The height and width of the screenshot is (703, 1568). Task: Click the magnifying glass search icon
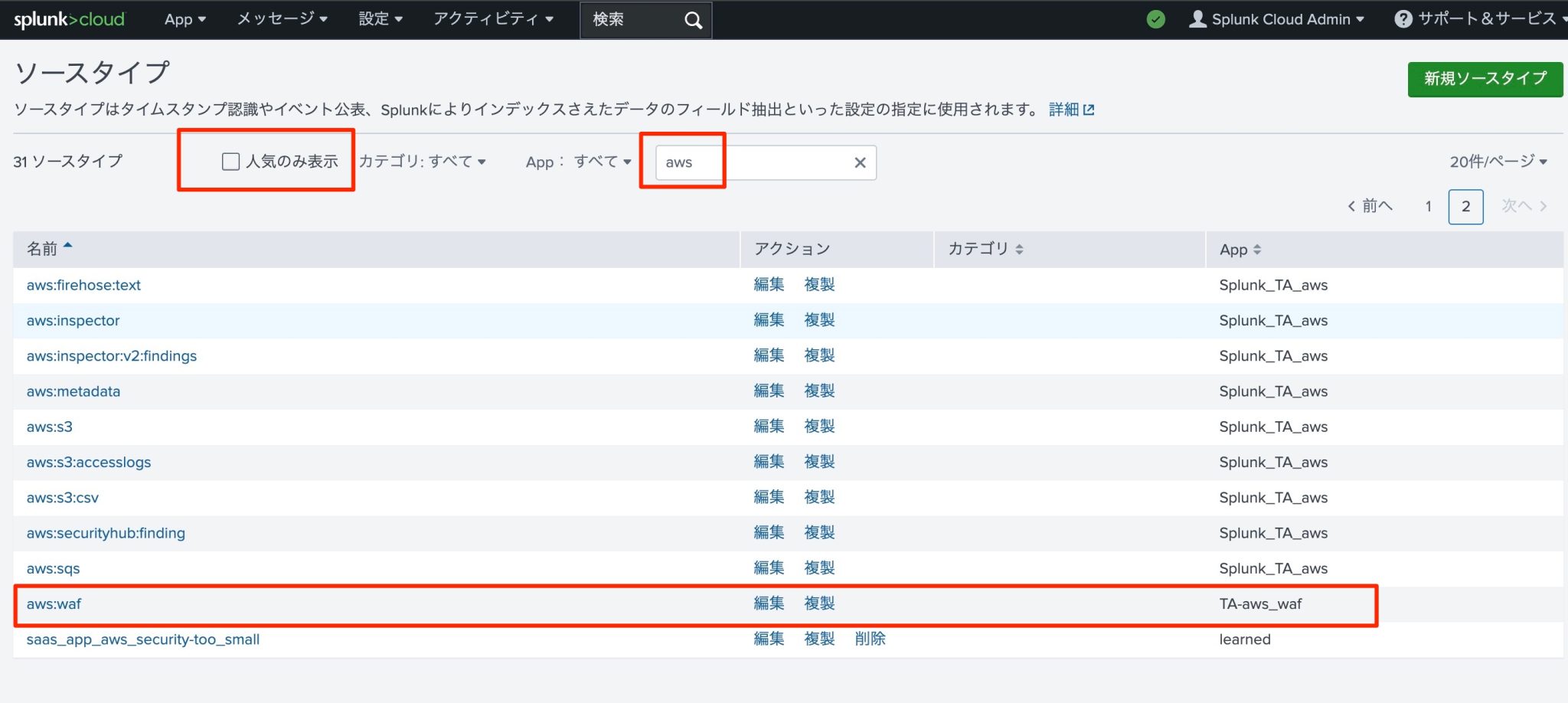pyautogui.click(x=691, y=19)
